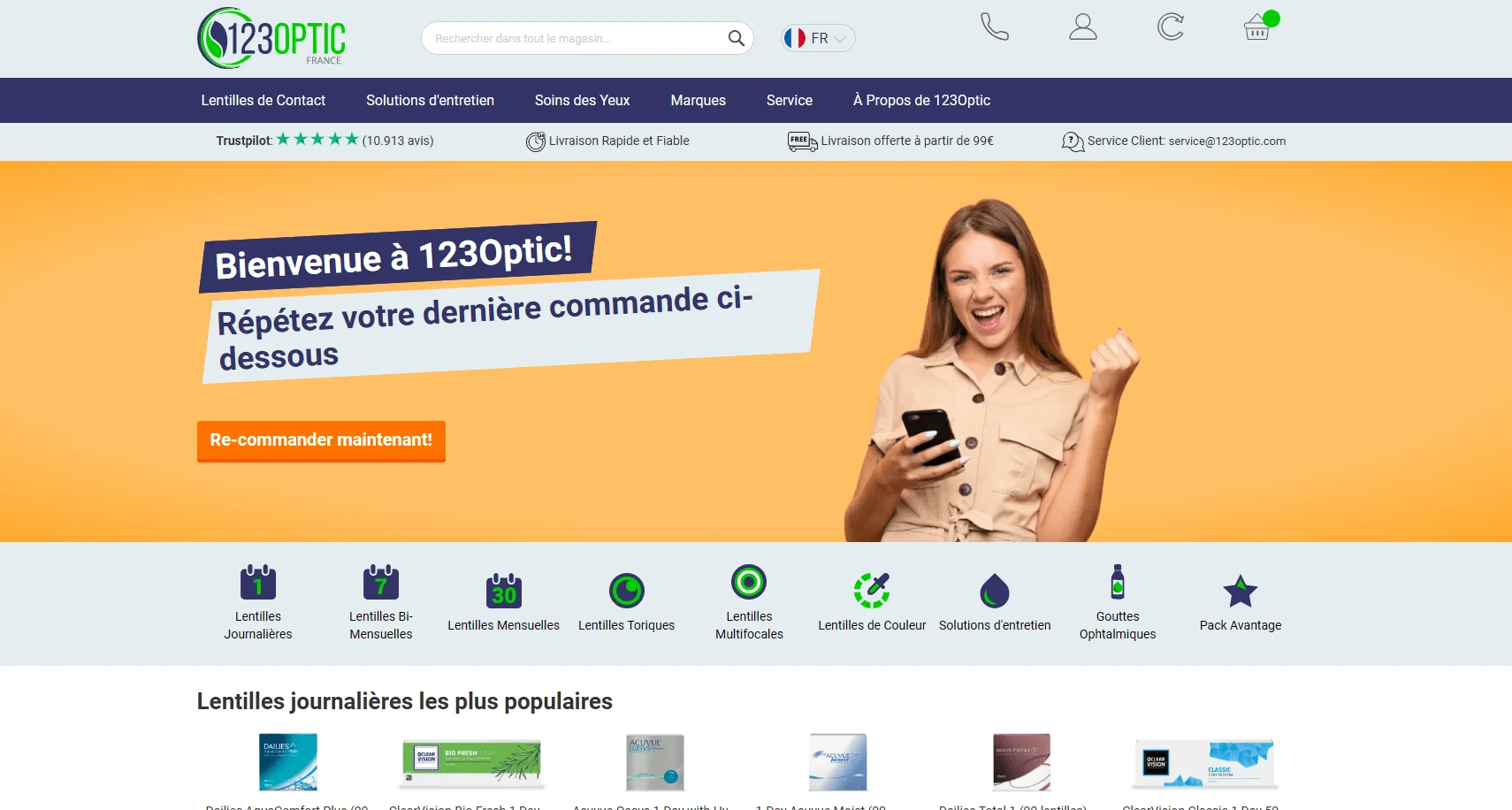1512x810 pixels.
Task: Select the Lentilles Toriques icon
Action: click(627, 591)
